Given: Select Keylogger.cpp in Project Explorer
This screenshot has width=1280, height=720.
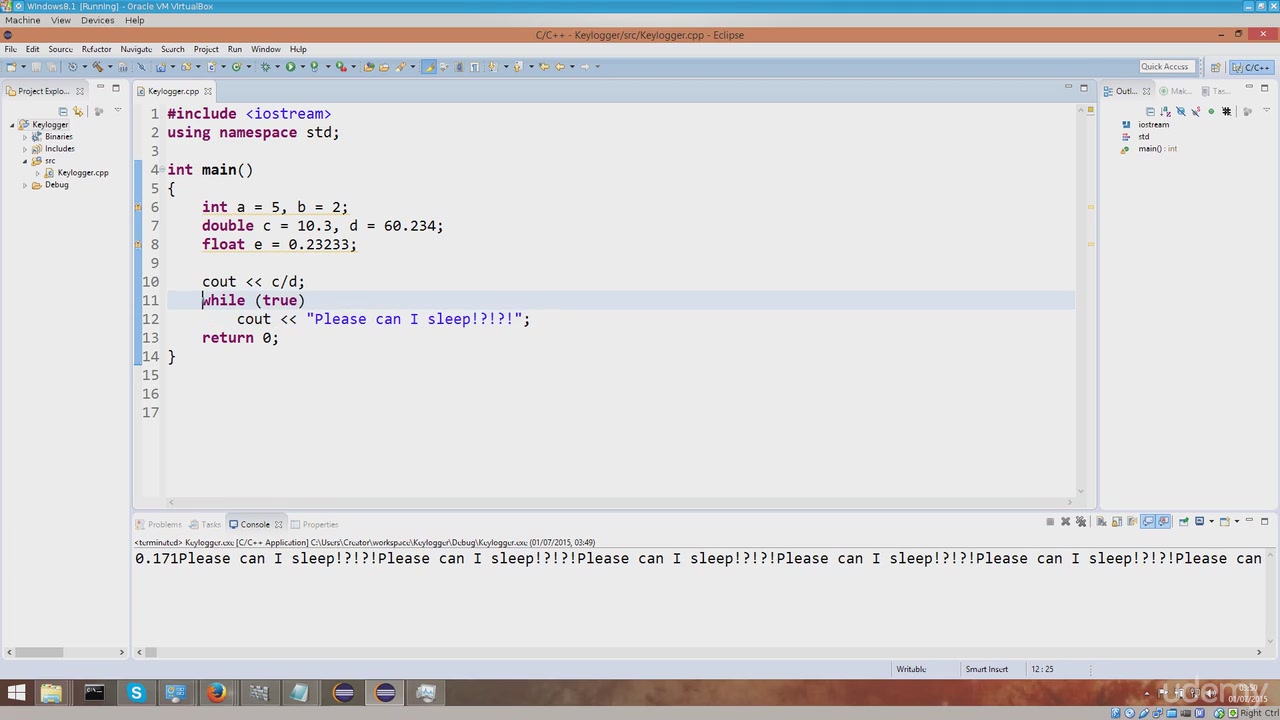Looking at the screenshot, I should click(x=82, y=173).
